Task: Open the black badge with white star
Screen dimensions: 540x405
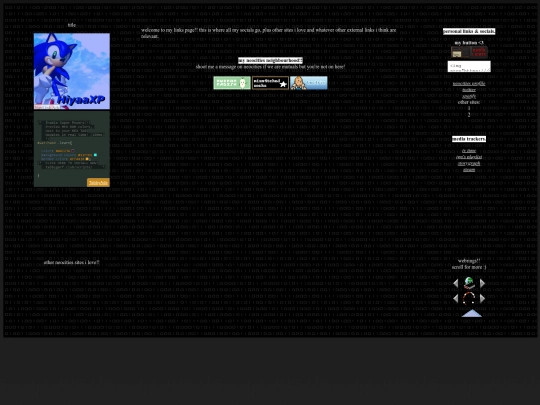Action: [270, 83]
